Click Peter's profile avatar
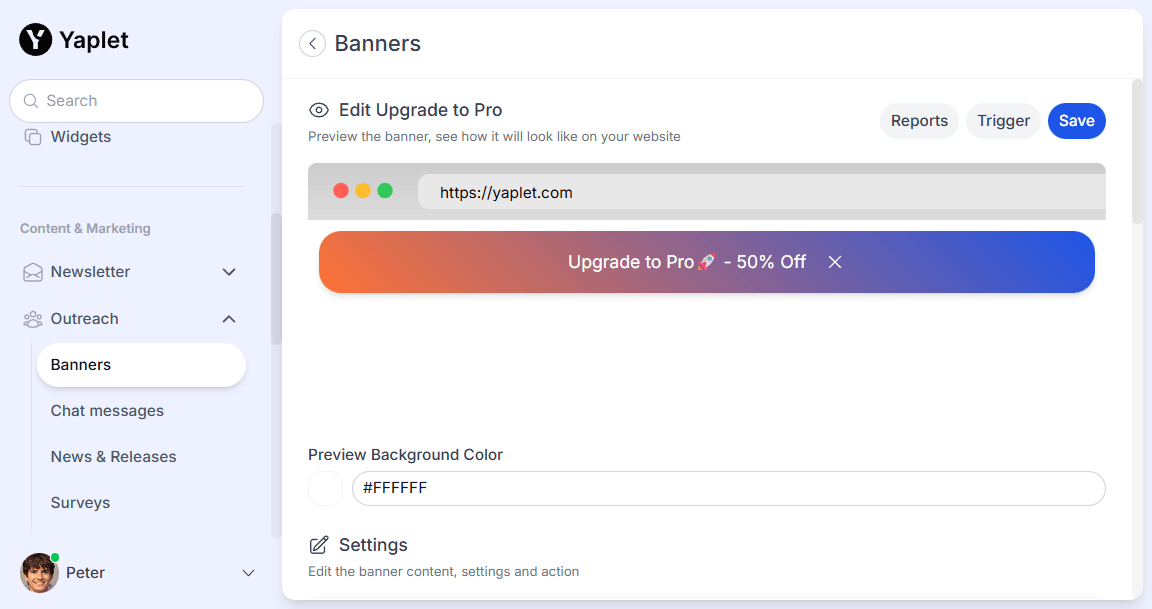This screenshot has height=609, width=1152. coord(39,573)
